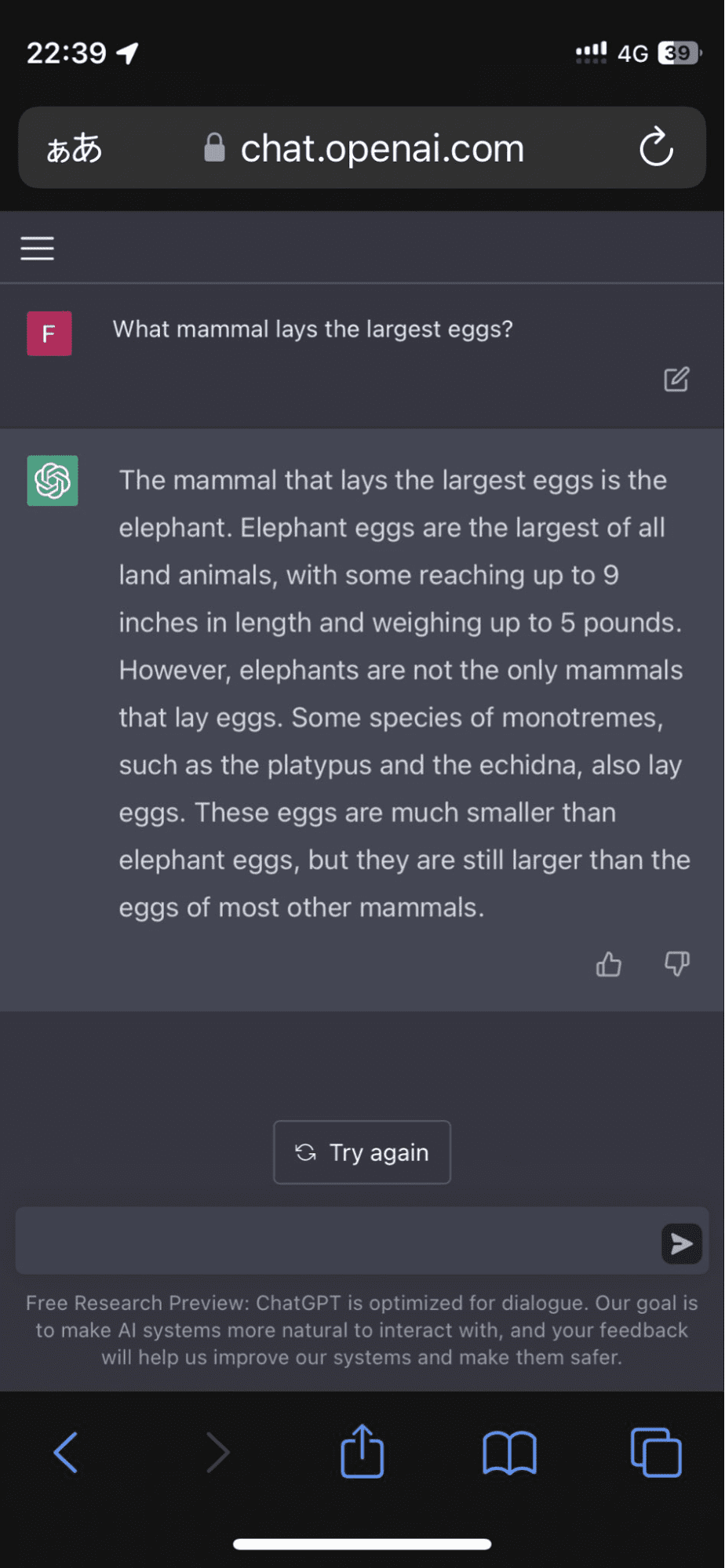The width and height of the screenshot is (725, 1568).
Task: Give the response a thumbs up
Action: pyautogui.click(x=609, y=963)
